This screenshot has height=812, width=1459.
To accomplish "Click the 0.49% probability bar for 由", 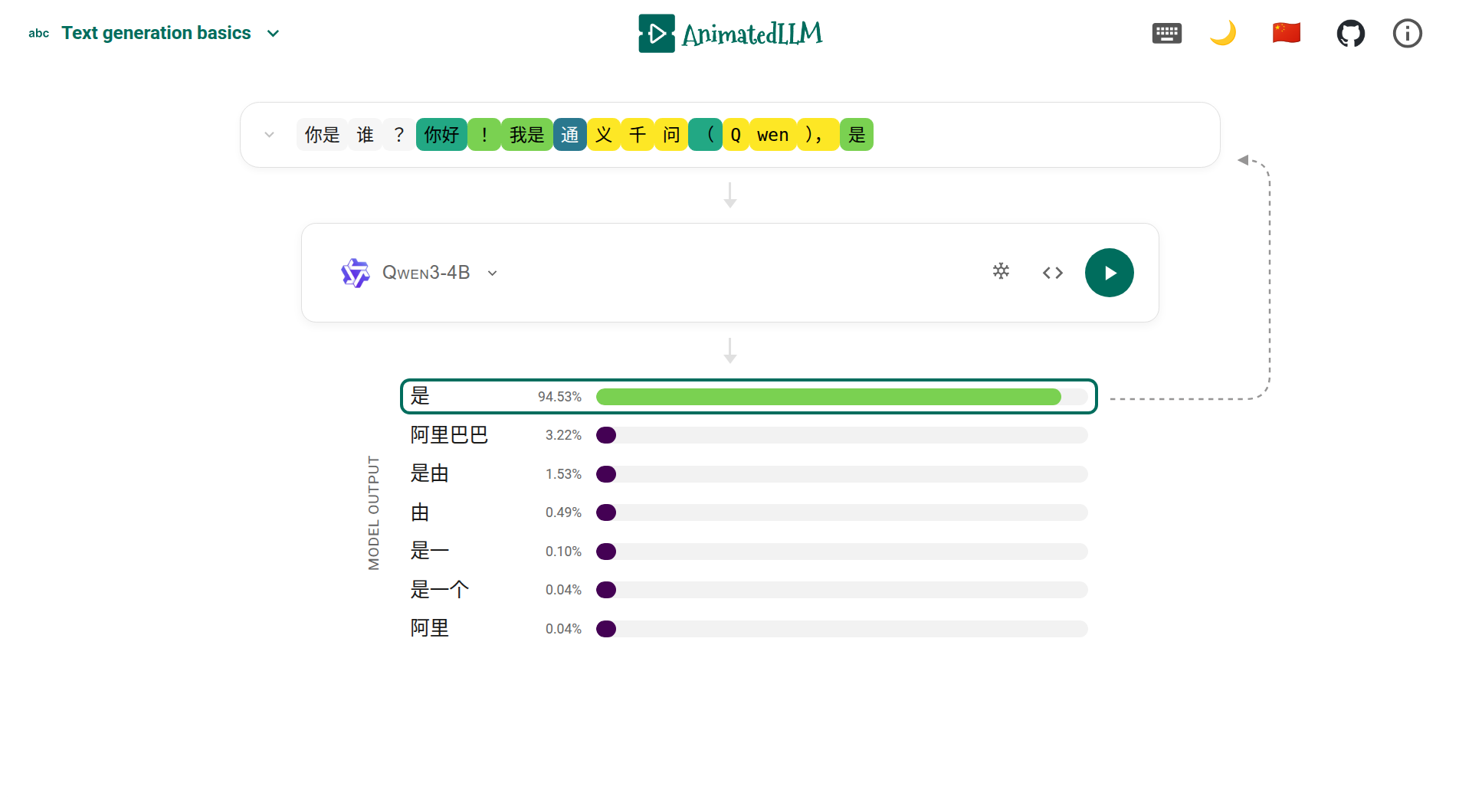I will click(x=841, y=512).
